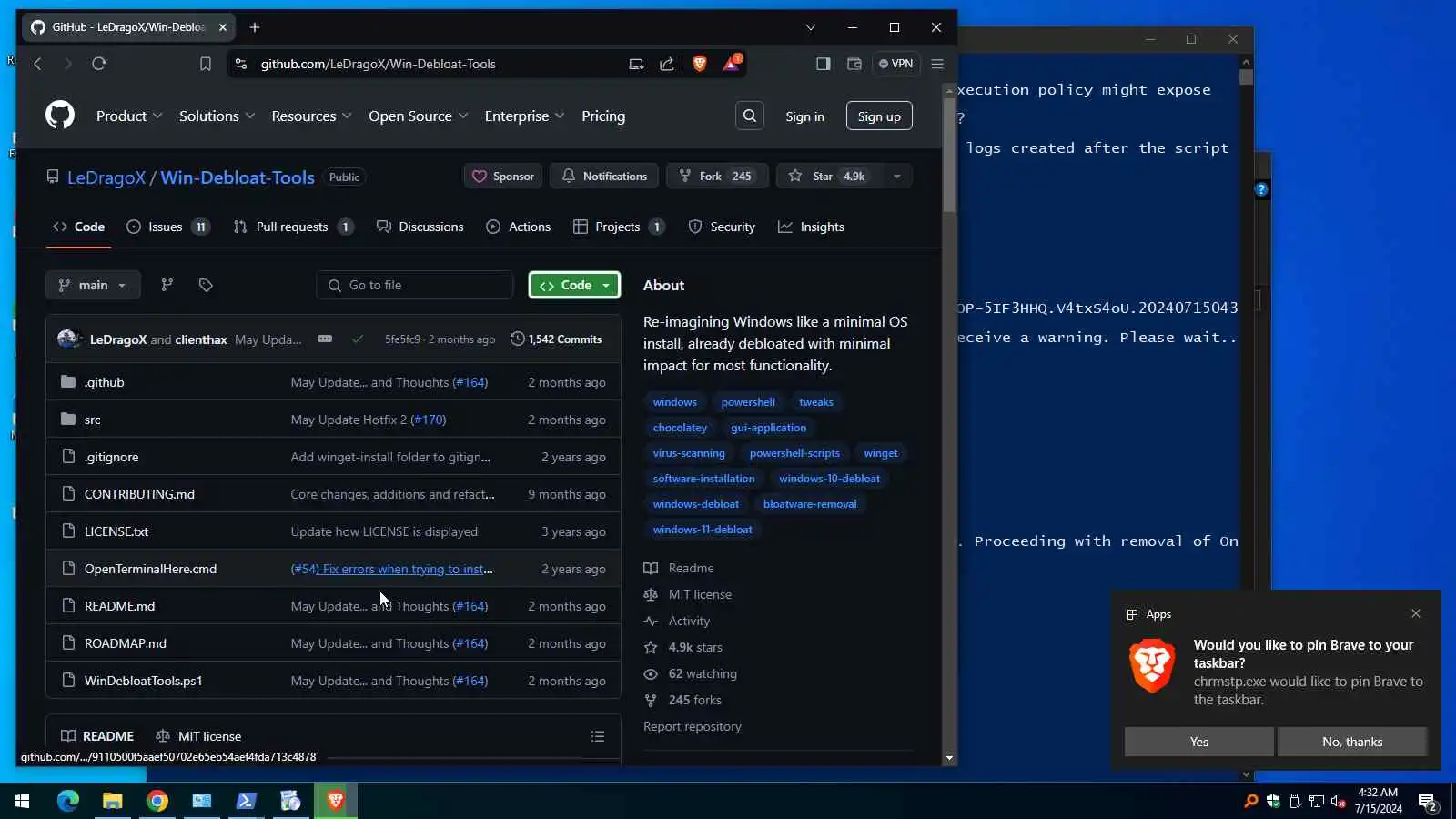Open the Projects tab
This screenshot has width=1456, height=819.
(x=619, y=227)
